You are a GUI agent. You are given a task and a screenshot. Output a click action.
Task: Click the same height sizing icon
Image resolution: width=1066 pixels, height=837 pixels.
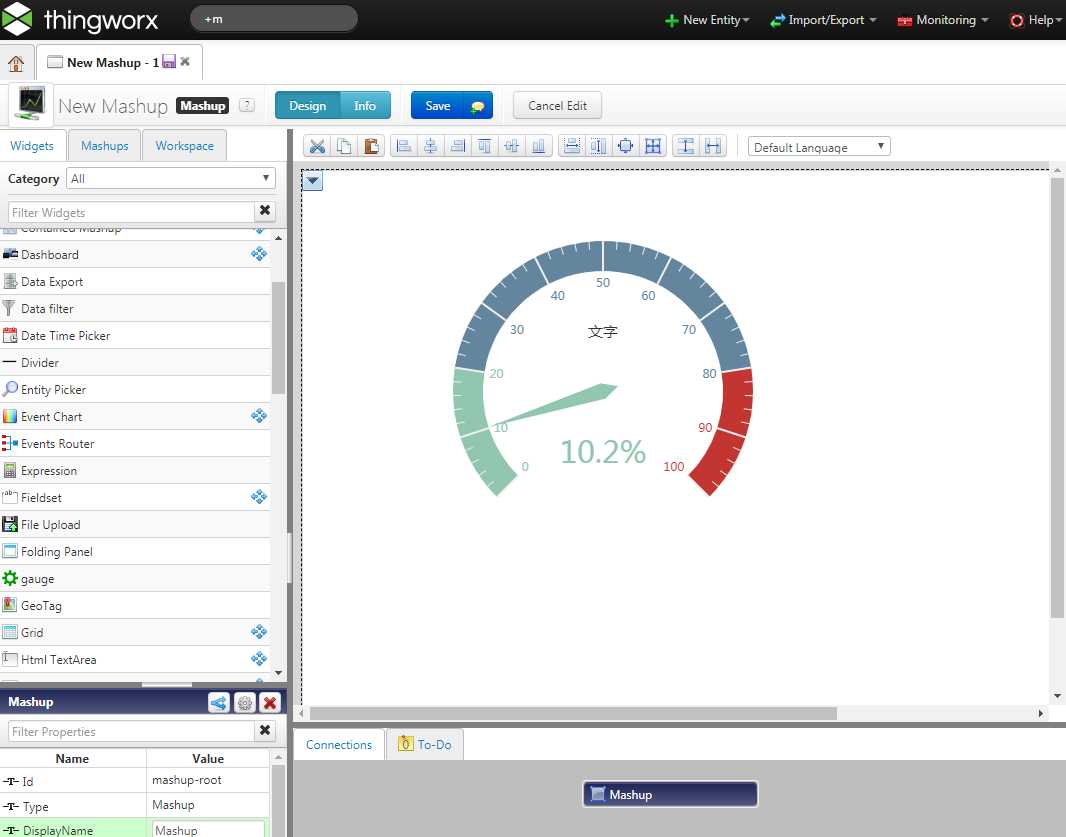click(686, 146)
